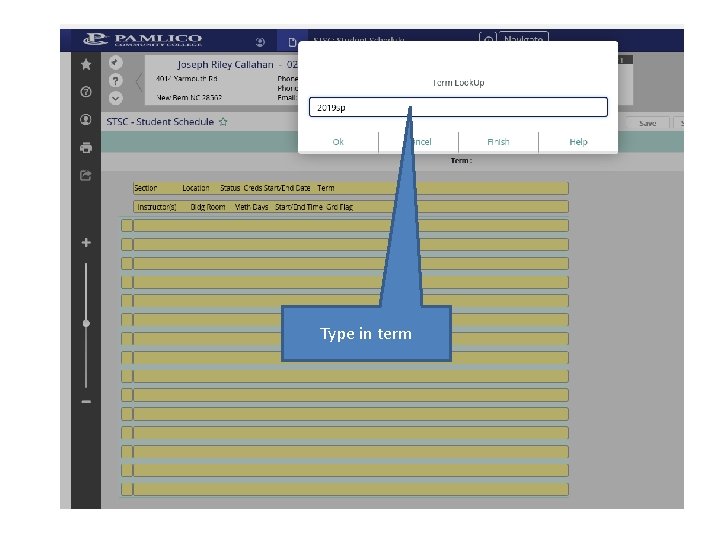Open the user profile icon in sidebar
The height and width of the screenshot is (540, 720).
point(86,120)
